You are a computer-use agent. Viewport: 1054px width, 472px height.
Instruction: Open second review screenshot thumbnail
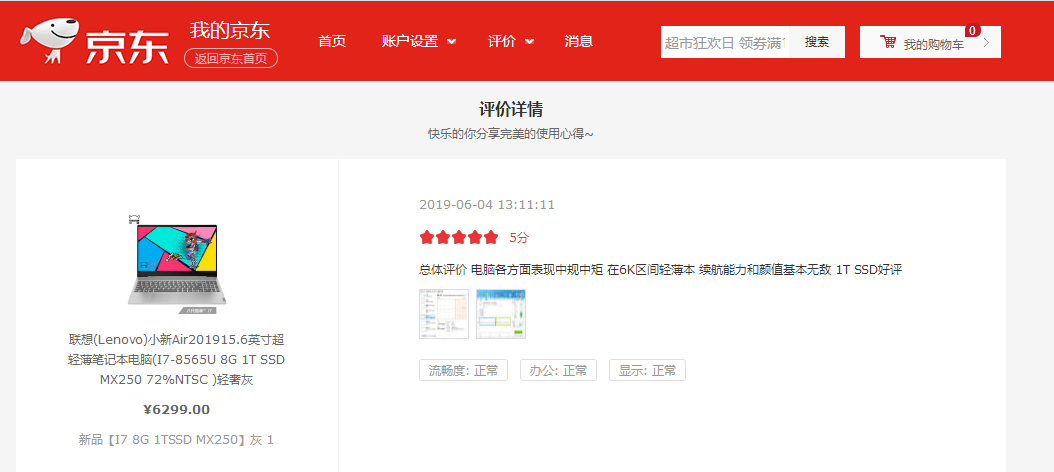(x=501, y=314)
